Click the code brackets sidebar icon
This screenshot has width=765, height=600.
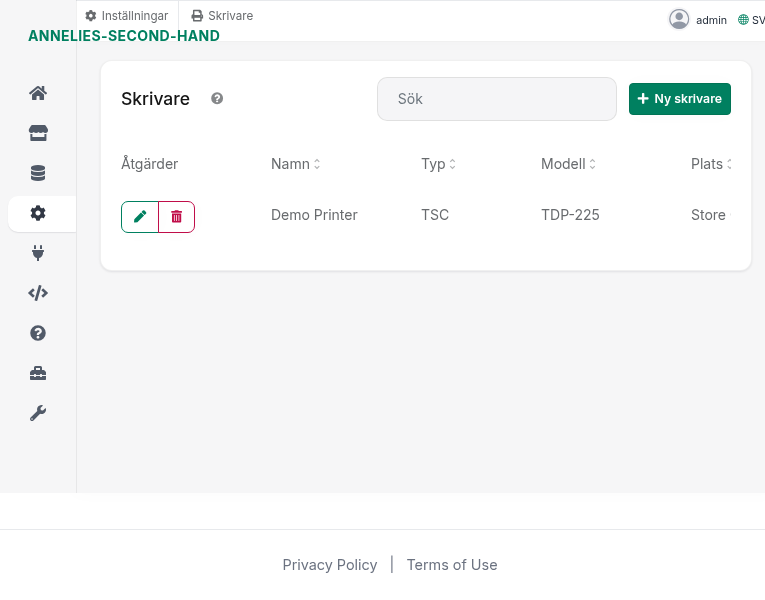38,293
